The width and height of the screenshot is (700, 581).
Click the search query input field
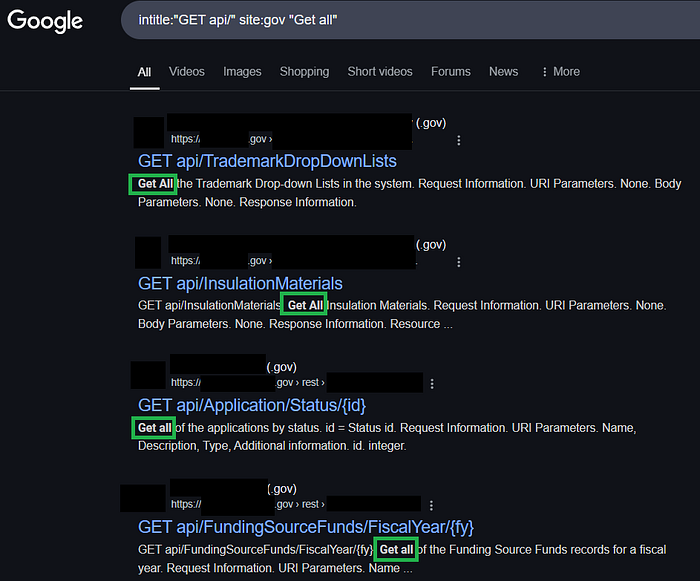[x=411, y=20]
